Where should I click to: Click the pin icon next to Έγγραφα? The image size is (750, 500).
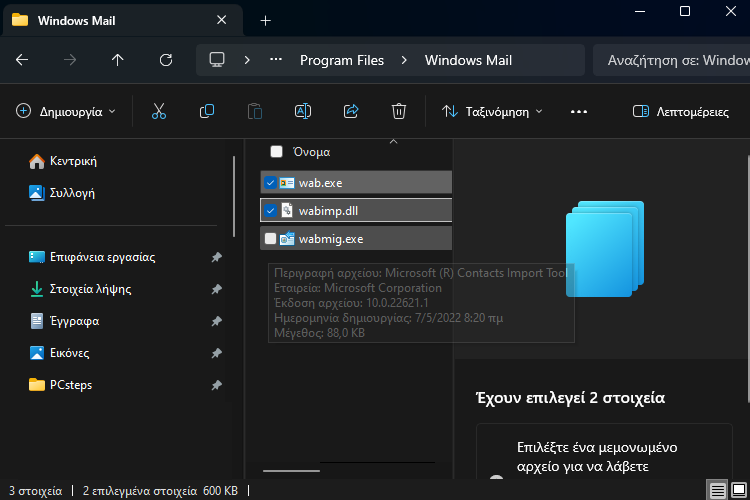click(x=217, y=321)
